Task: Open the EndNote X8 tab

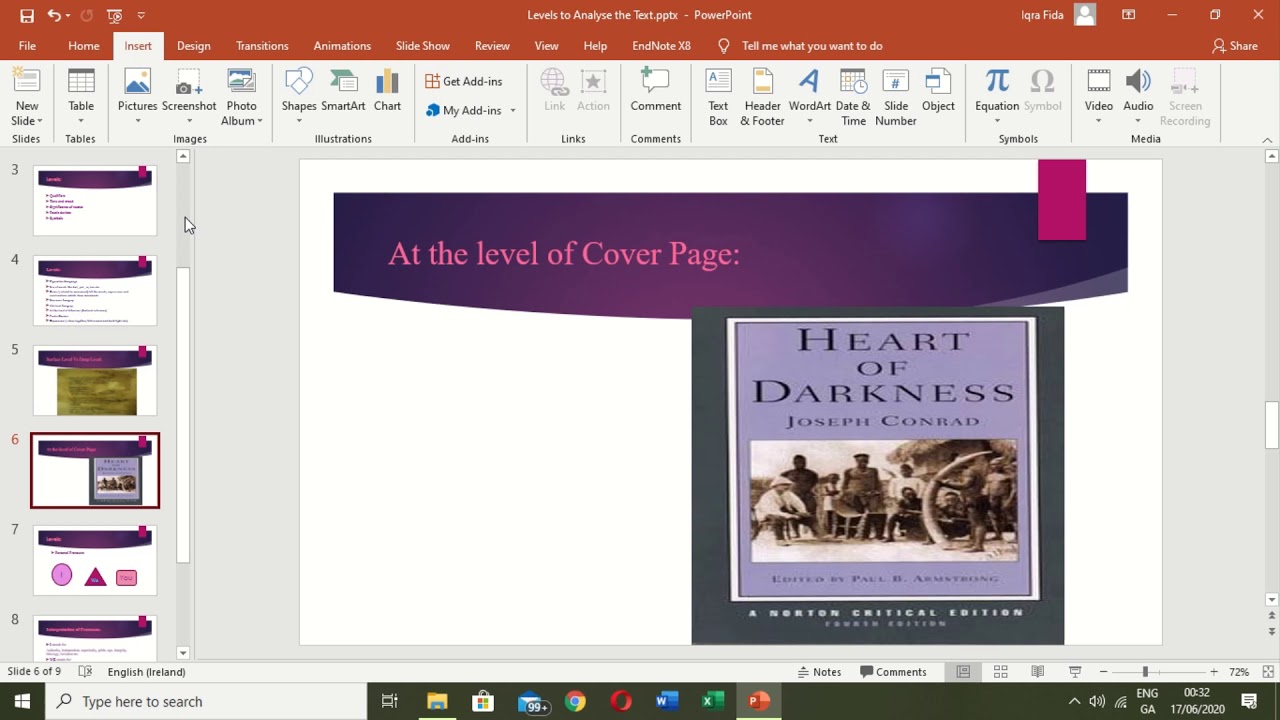Action: (x=661, y=46)
